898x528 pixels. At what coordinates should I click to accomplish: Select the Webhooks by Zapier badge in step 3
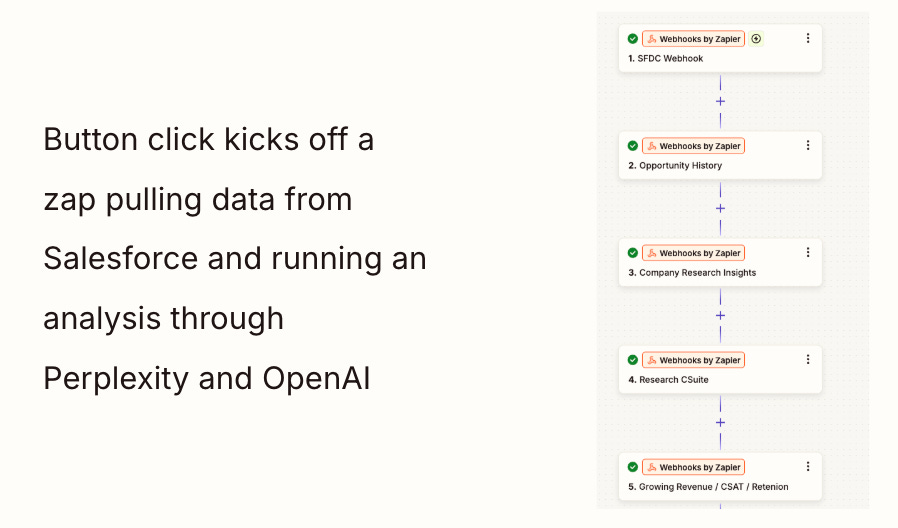(694, 253)
